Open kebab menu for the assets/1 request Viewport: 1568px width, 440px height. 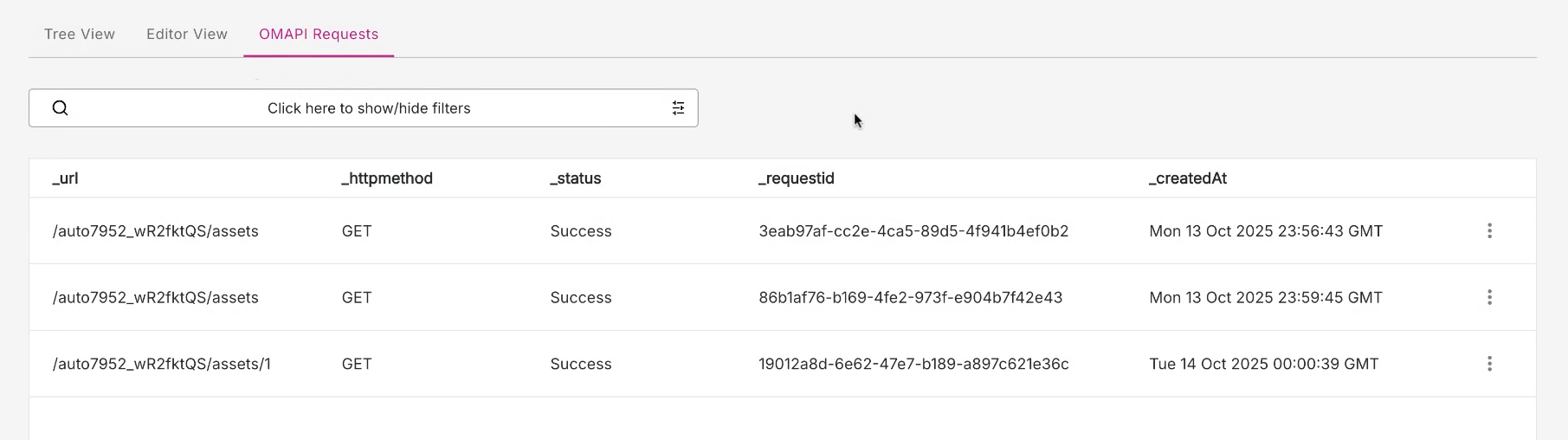(1489, 364)
